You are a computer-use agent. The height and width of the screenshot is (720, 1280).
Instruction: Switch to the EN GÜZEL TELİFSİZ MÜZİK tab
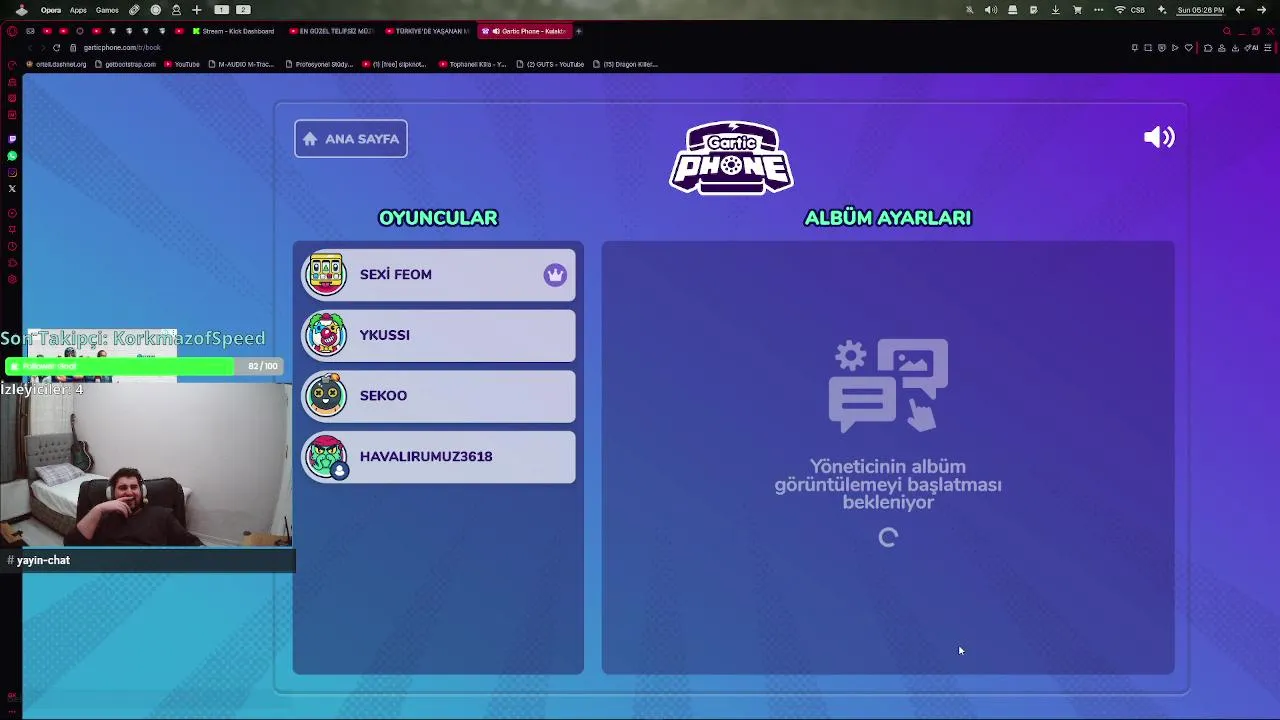point(330,31)
